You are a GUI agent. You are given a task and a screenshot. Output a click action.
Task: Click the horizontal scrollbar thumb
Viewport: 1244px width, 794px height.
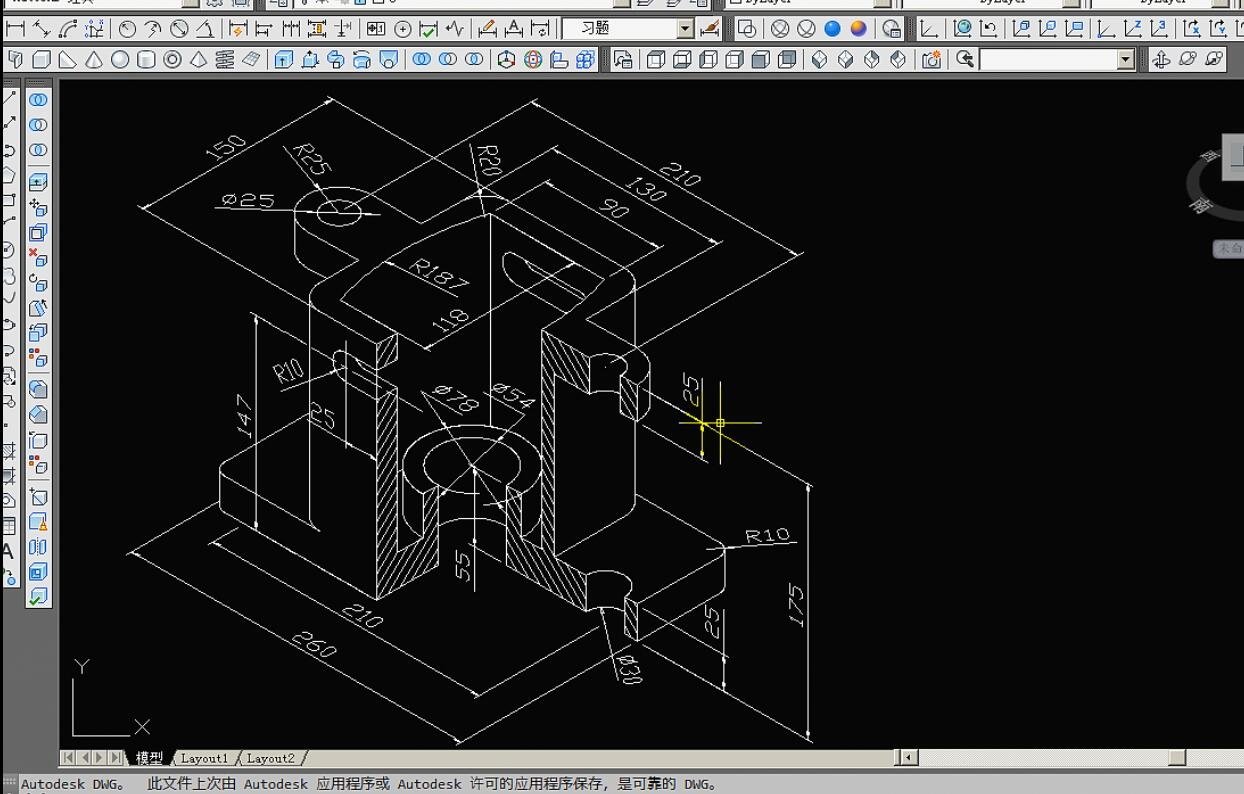pos(1177,758)
